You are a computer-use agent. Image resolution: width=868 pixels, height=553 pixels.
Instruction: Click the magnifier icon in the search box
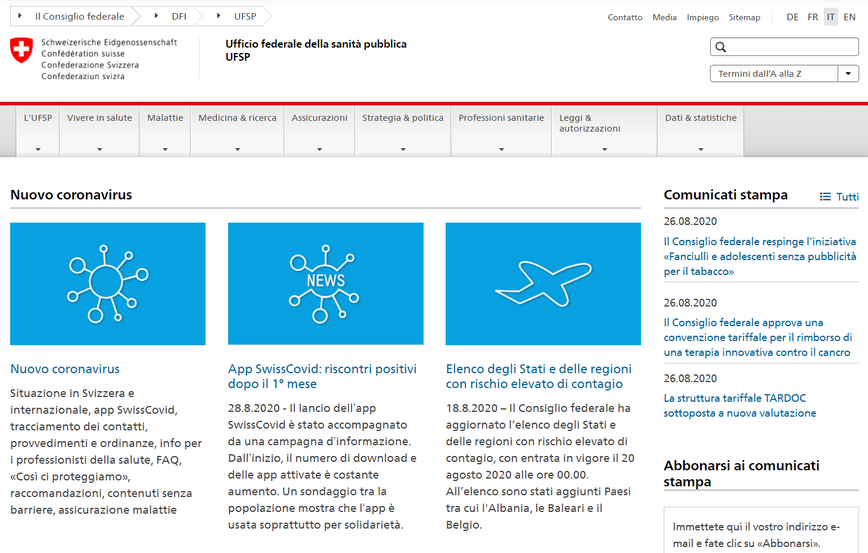pos(721,47)
